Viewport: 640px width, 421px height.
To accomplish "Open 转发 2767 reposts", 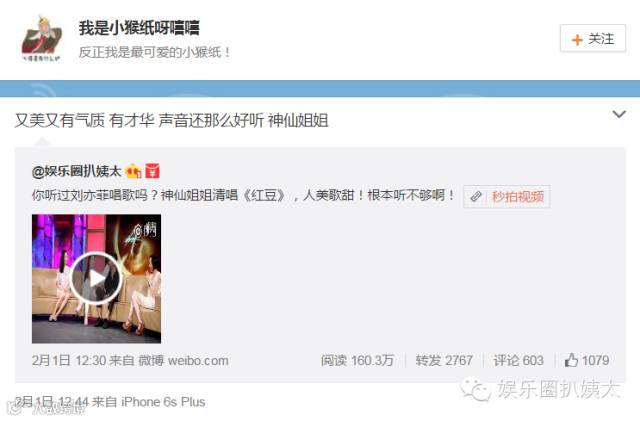I will pyautogui.click(x=444, y=360).
